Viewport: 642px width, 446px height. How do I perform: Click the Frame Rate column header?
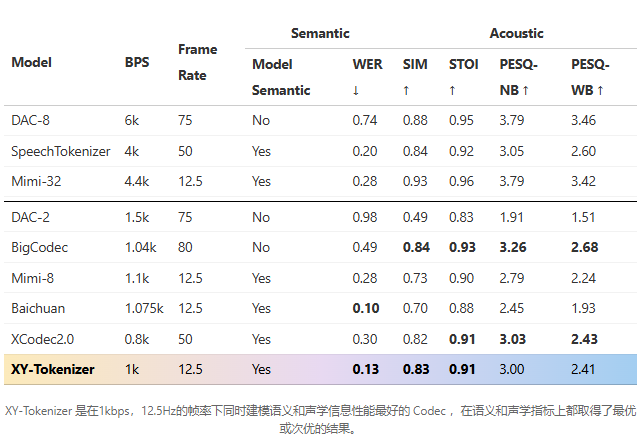click(197, 62)
